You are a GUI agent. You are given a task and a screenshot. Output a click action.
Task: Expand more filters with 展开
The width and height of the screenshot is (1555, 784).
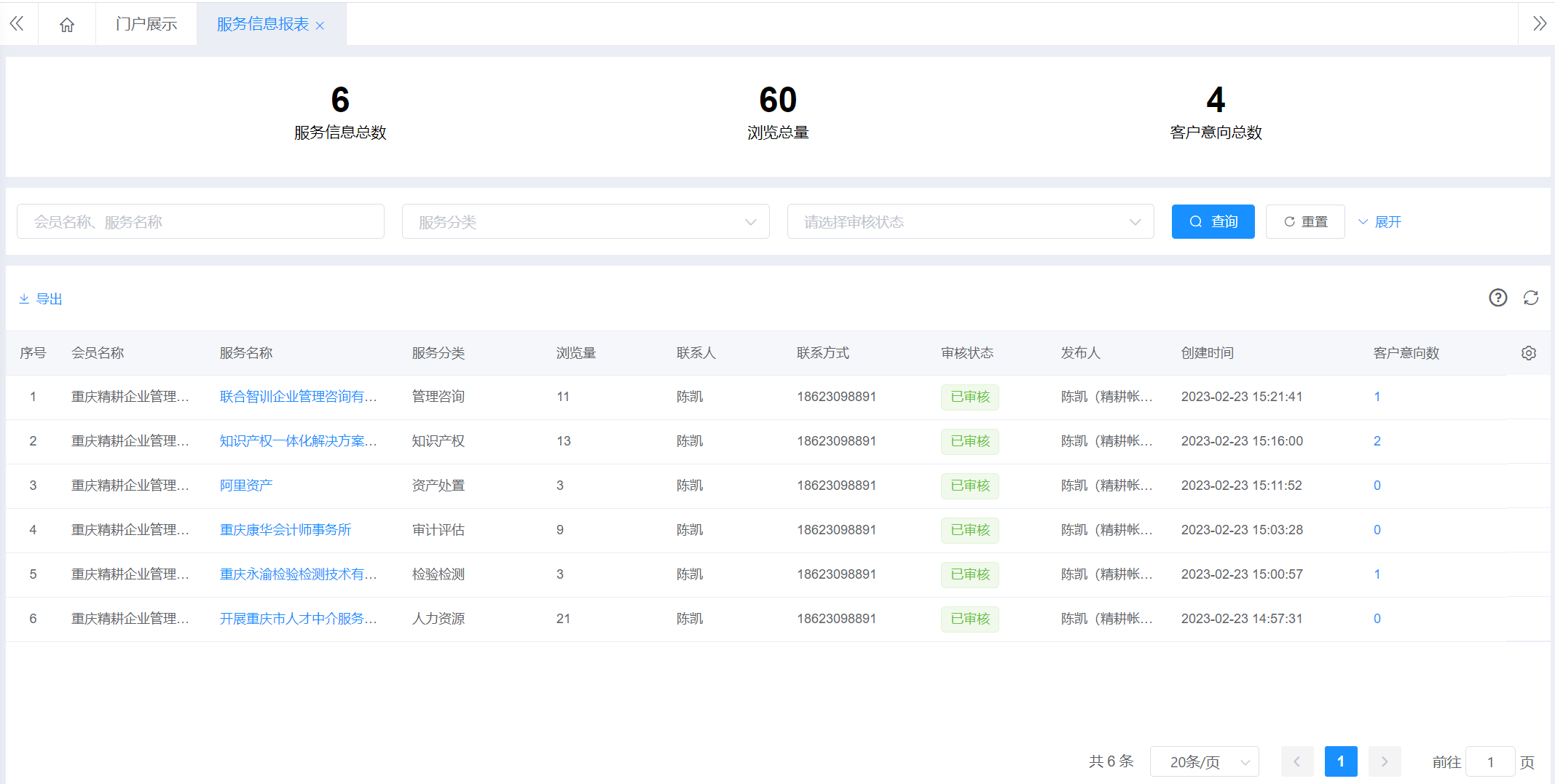[1379, 222]
